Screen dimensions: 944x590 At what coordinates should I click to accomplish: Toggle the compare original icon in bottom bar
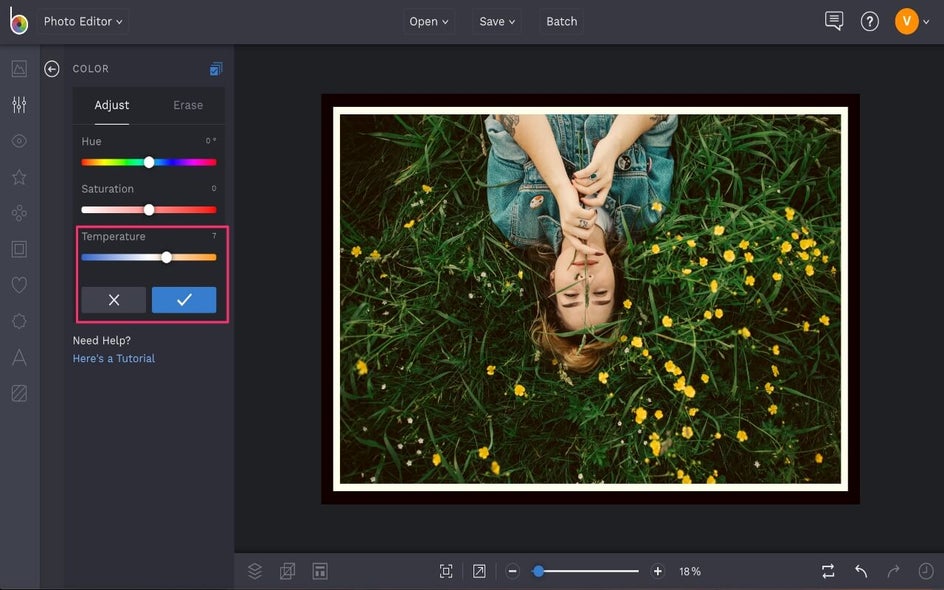tap(828, 571)
